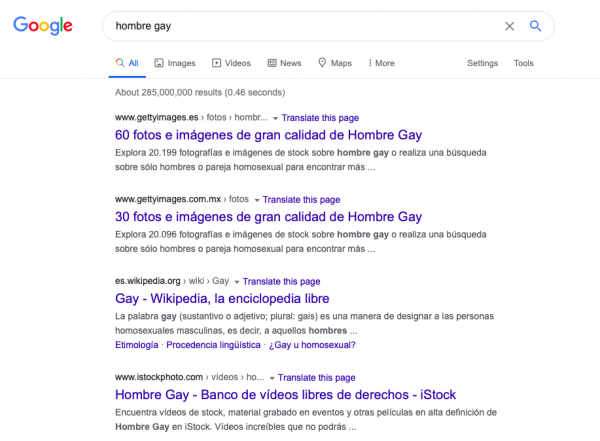The image size is (600, 441).
Task: Expand dropdown arrow next to www.gettyimages.es
Action: [x=275, y=119]
